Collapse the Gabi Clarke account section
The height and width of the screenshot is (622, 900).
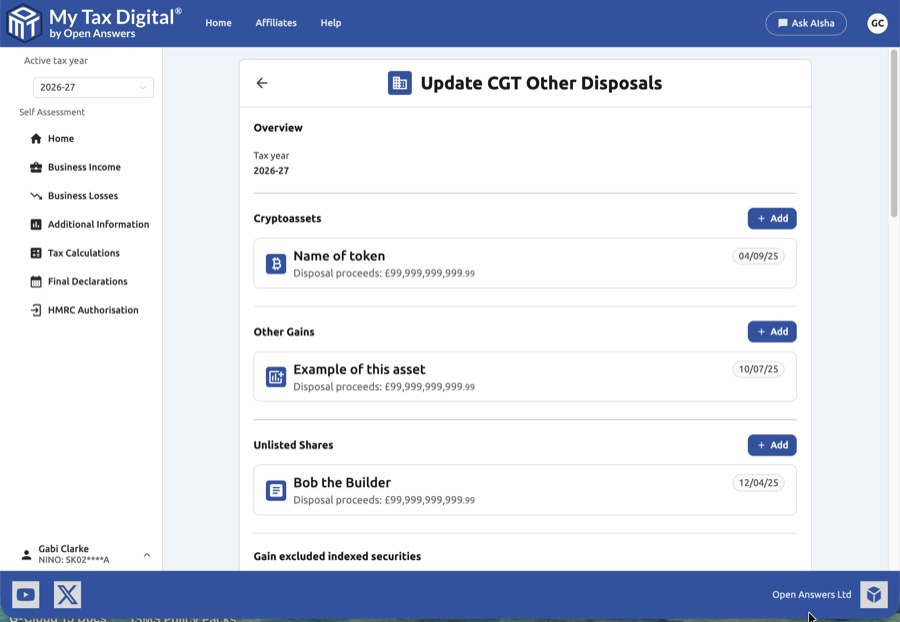pyautogui.click(x=146, y=554)
